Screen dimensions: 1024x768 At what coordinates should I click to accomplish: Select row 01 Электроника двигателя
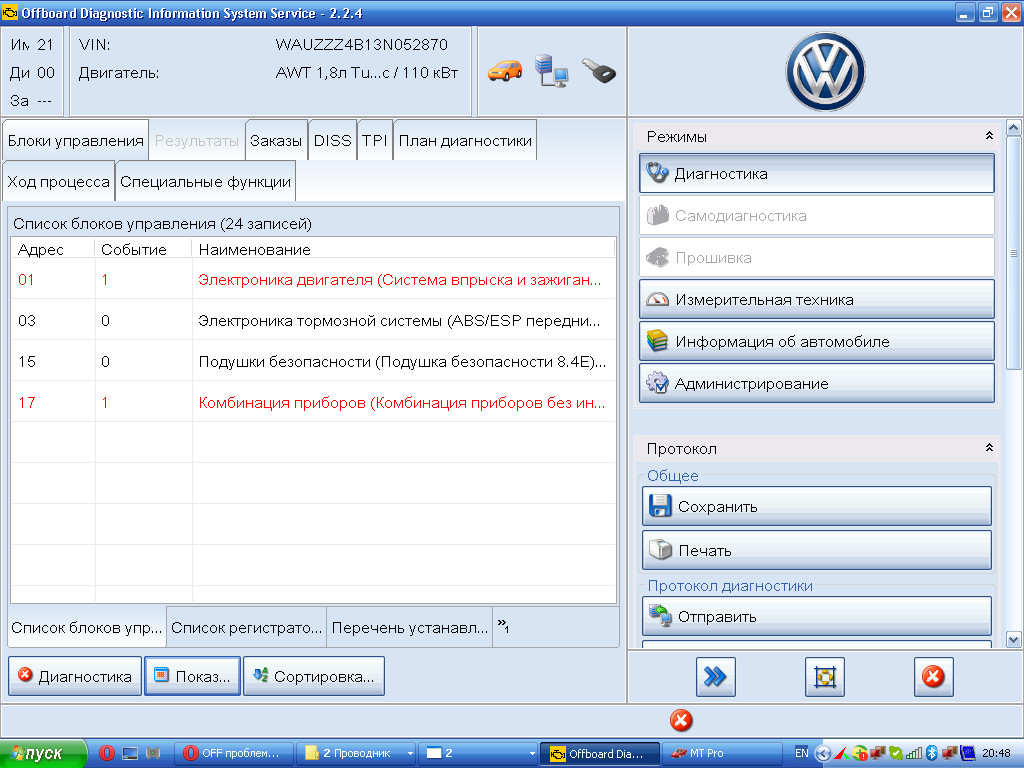[x=313, y=280]
